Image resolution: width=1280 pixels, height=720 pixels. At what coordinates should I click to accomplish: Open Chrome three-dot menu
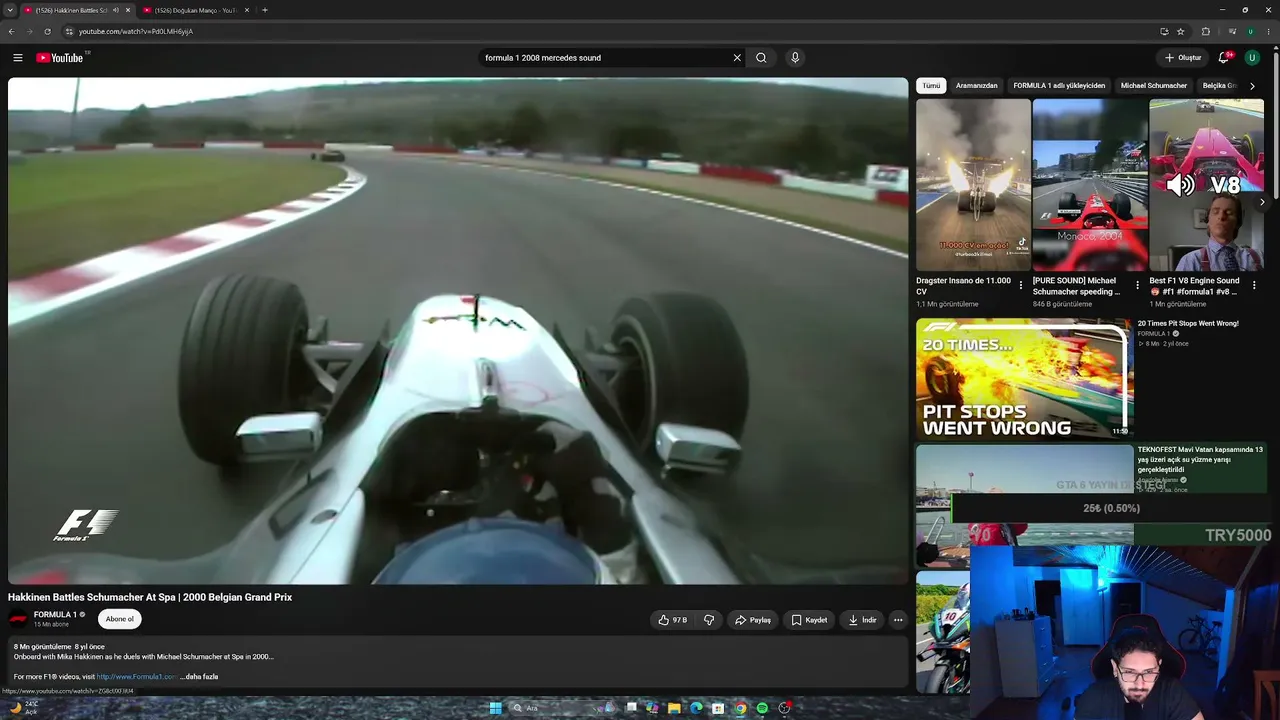click(1269, 31)
